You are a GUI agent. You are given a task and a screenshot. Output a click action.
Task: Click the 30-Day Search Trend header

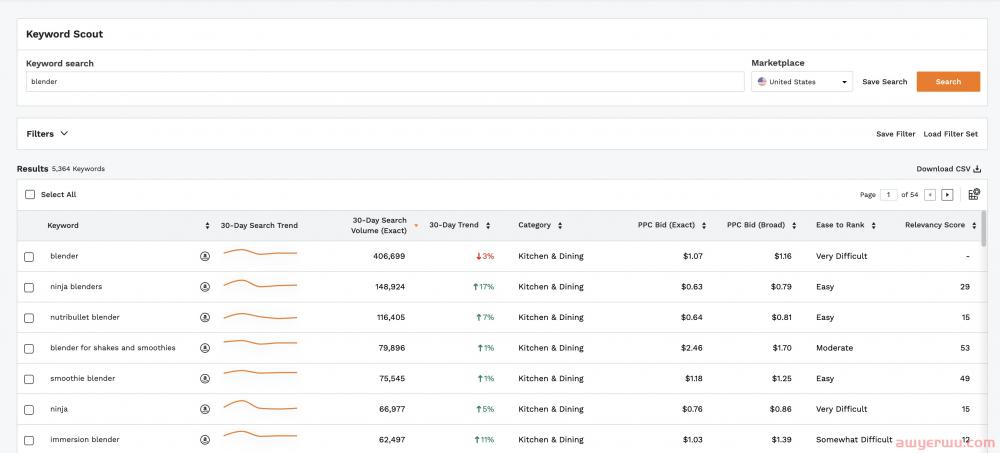pos(259,226)
